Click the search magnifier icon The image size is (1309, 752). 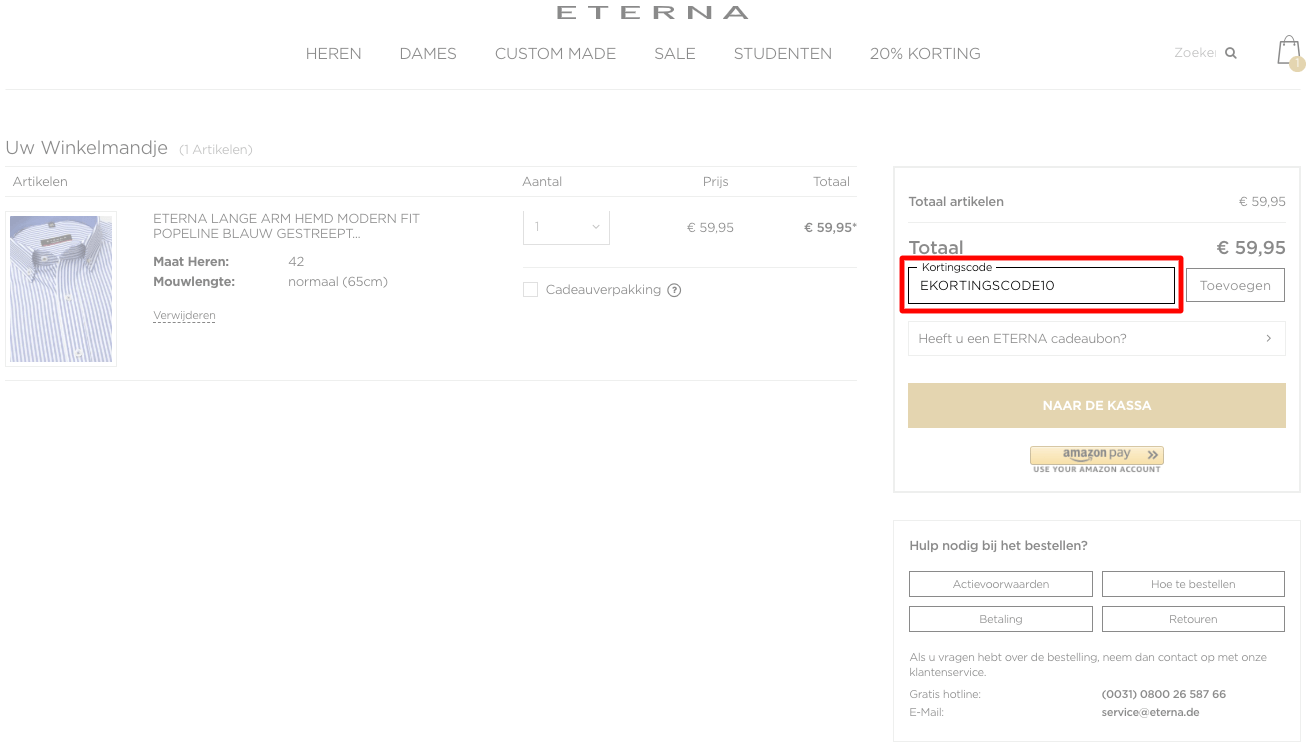(1231, 53)
